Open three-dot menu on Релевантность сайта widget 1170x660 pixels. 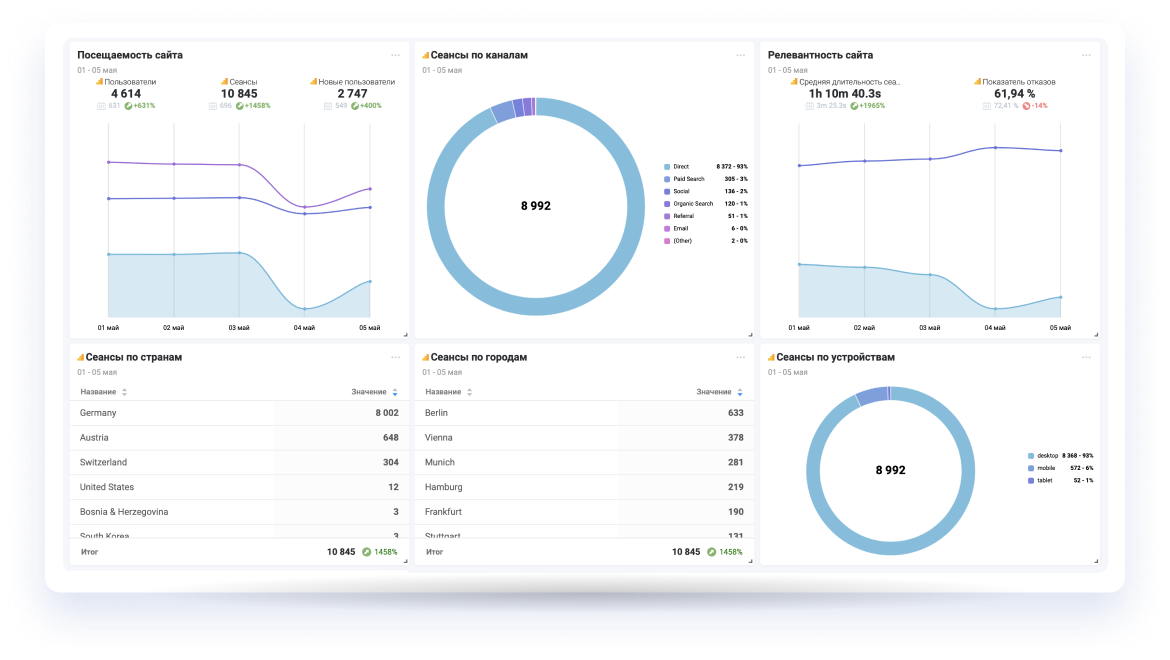pos(1086,56)
